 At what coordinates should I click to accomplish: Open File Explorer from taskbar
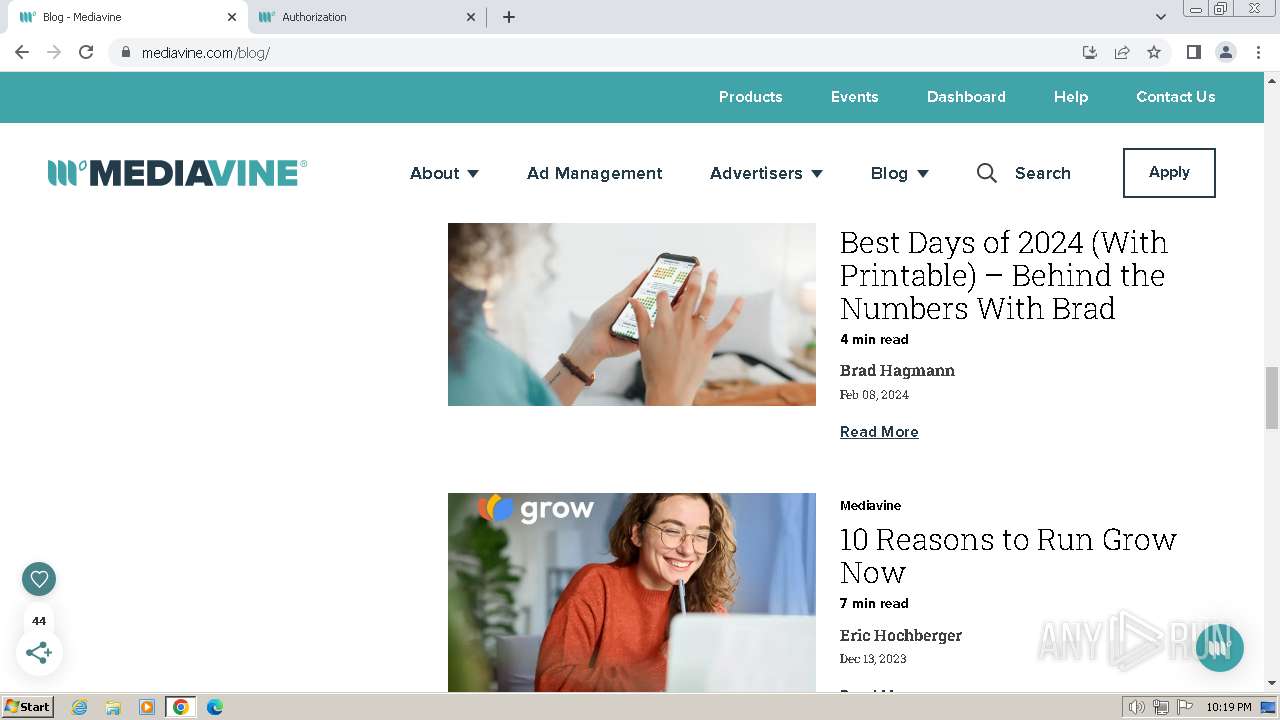pos(113,707)
